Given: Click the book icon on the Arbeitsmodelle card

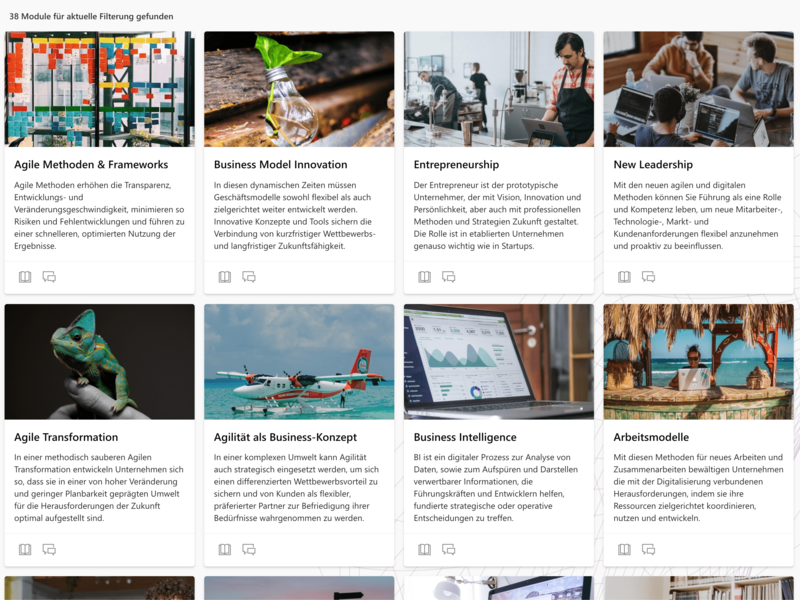Looking at the screenshot, I should click(x=624, y=549).
